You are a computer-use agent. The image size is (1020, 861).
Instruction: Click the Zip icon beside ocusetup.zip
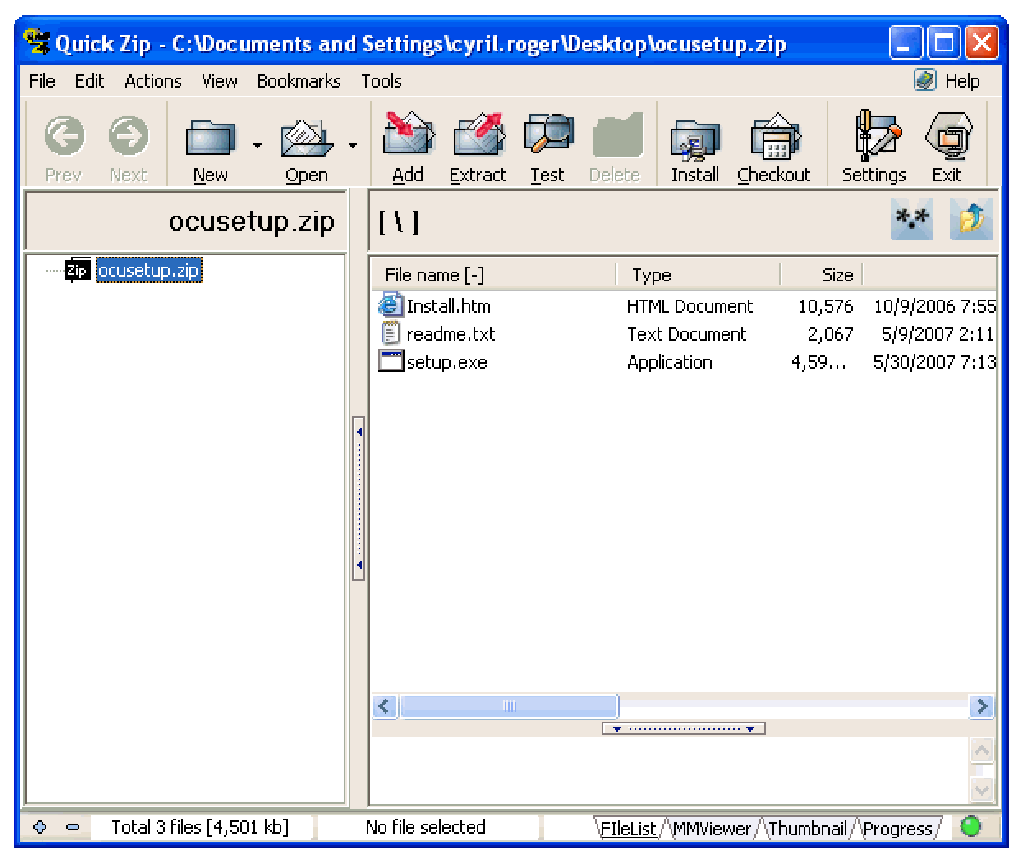click(x=77, y=270)
